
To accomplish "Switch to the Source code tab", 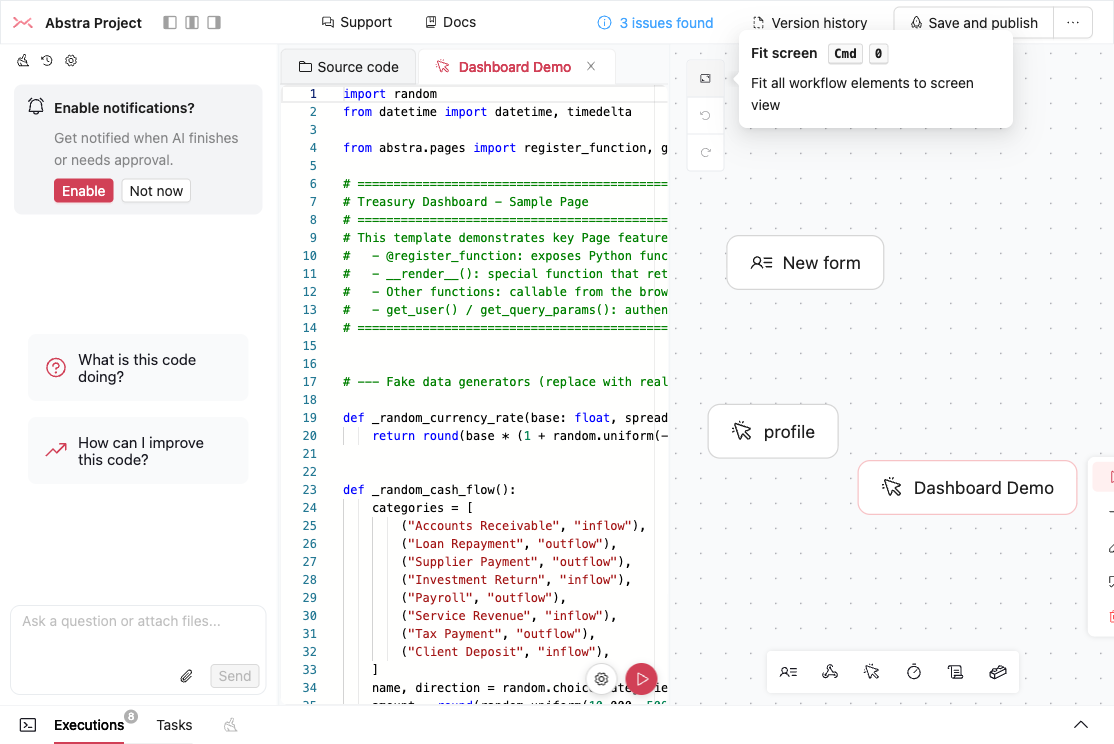I will click(347, 66).
